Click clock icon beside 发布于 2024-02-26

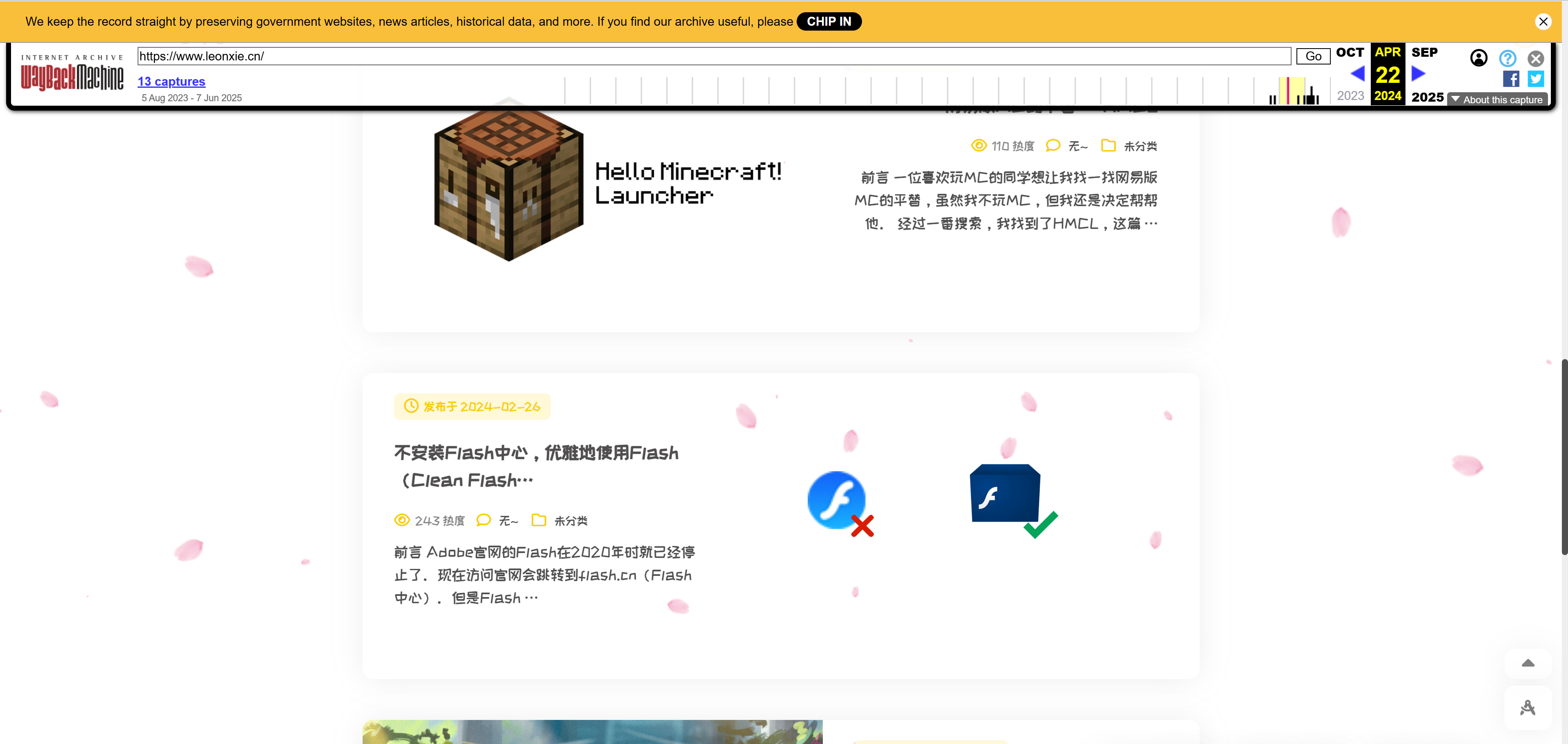click(x=411, y=406)
